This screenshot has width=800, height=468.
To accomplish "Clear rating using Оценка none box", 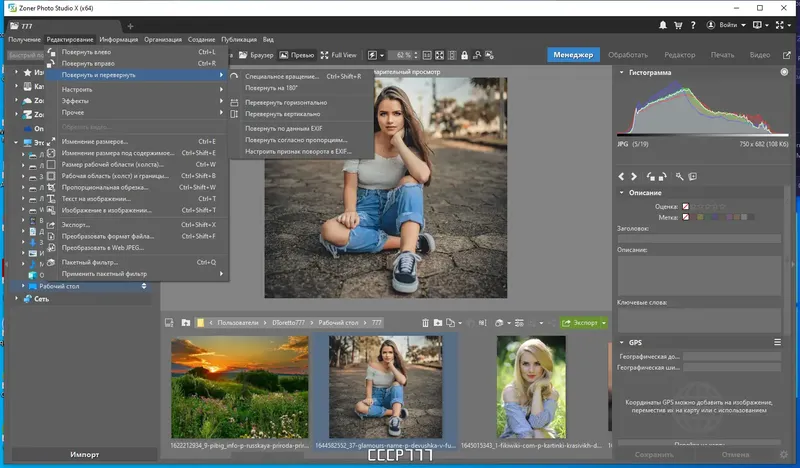I will click(x=686, y=206).
